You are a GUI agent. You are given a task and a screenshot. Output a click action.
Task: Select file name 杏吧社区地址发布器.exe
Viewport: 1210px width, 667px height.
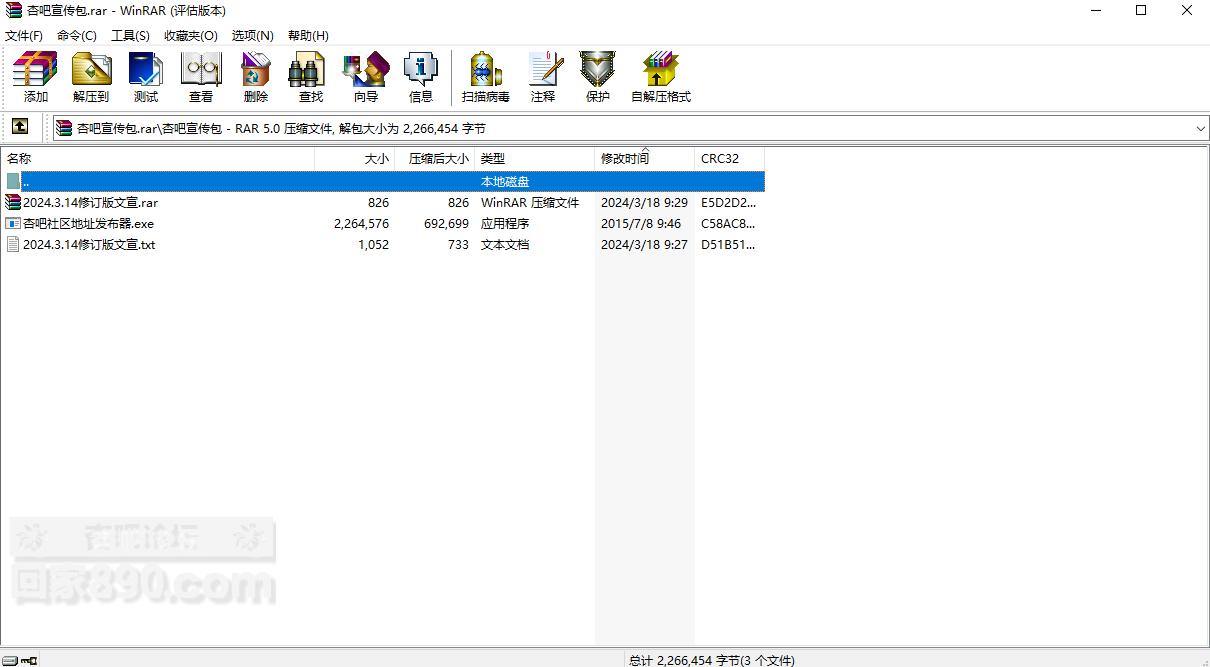88,223
